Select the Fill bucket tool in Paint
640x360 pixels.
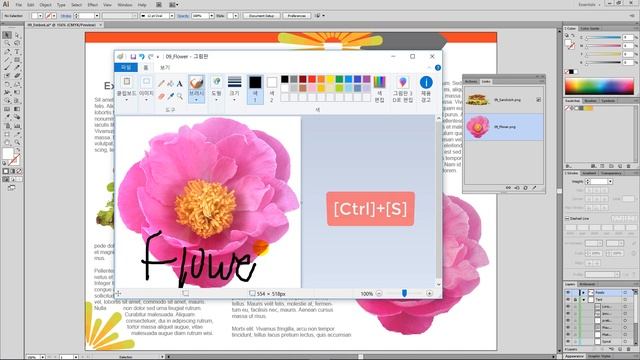171,84
